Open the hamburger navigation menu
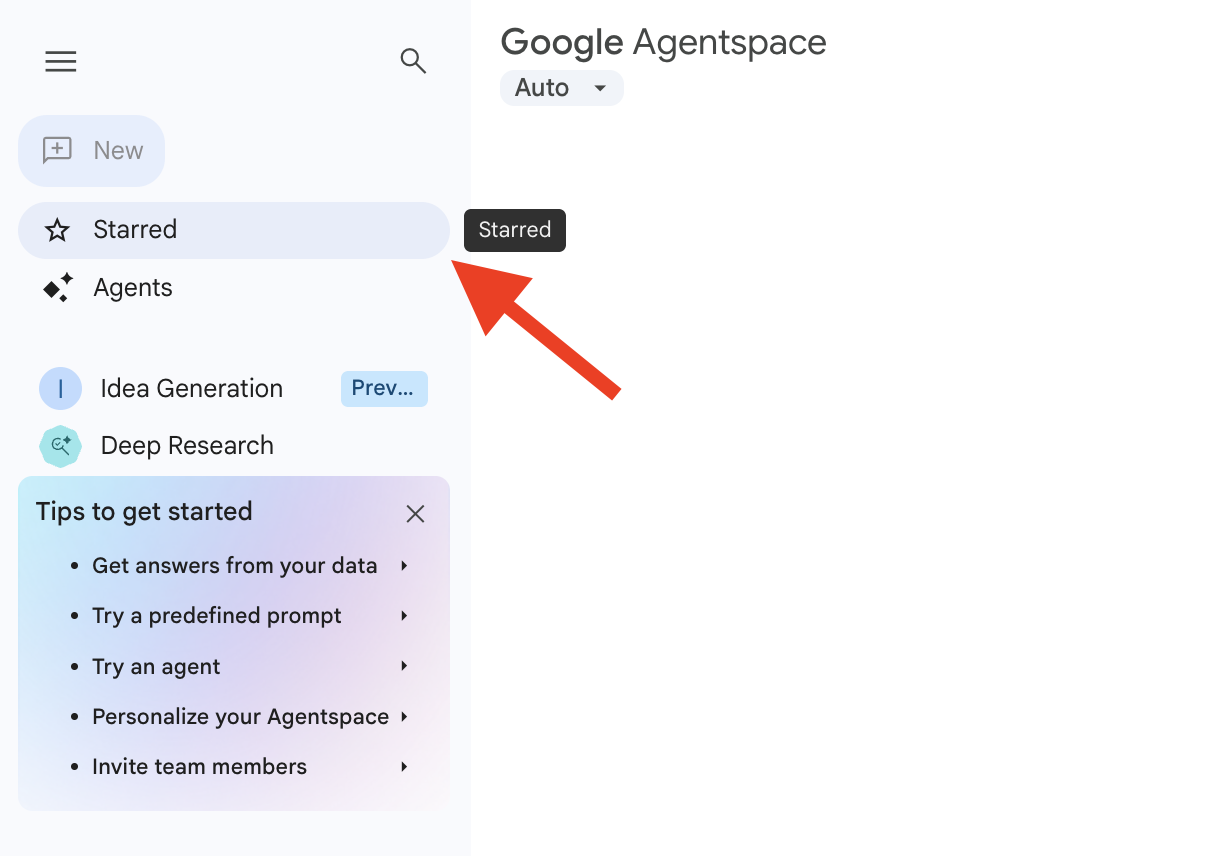 point(61,62)
